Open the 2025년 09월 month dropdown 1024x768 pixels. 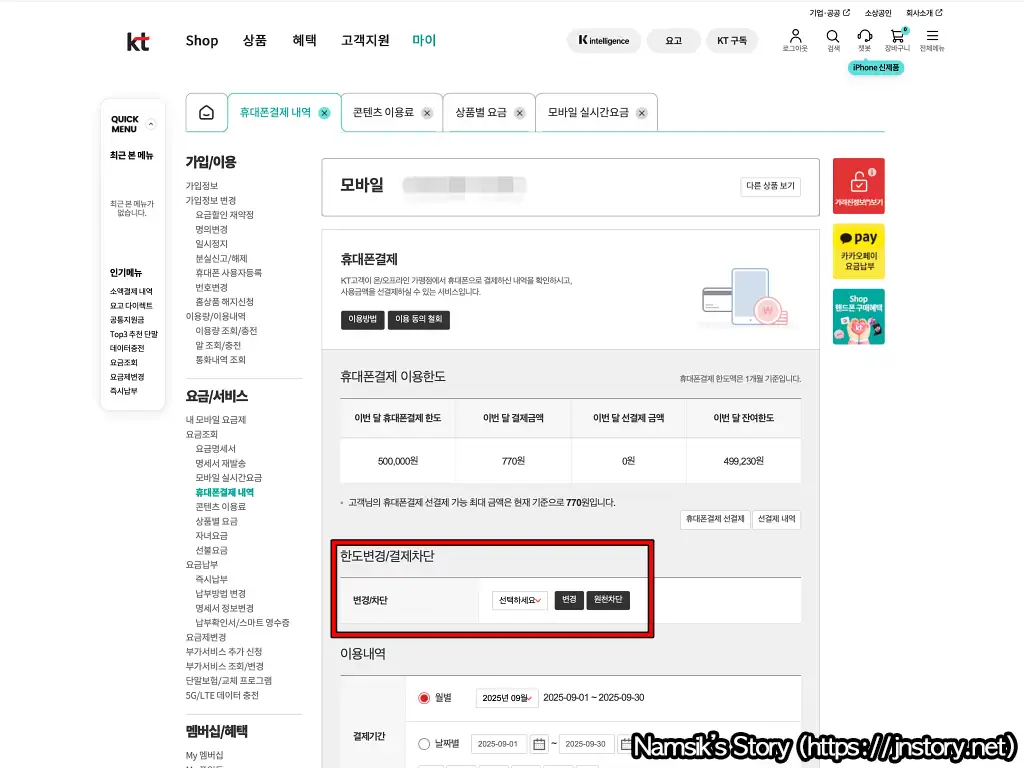coord(506,698)
